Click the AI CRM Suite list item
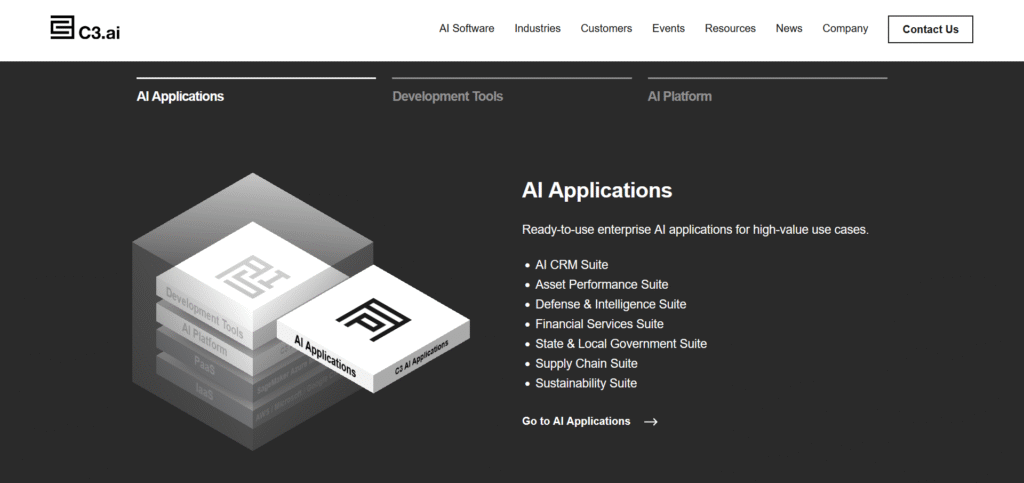 coord(571,265)
